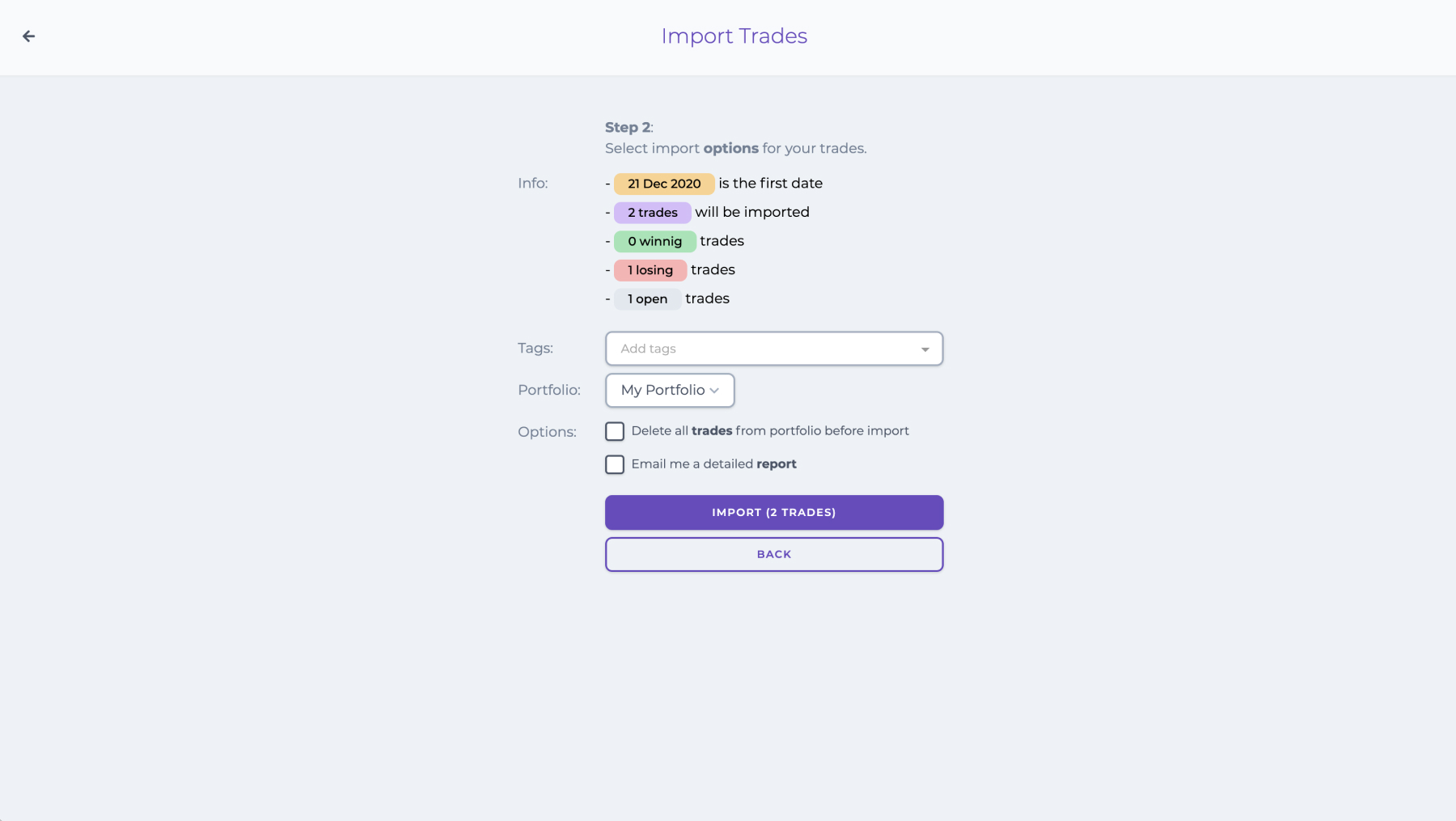Viewport: 1456px width, 821px height.
Task: Expand the tags dropdown caret
Action: [925, 349]
